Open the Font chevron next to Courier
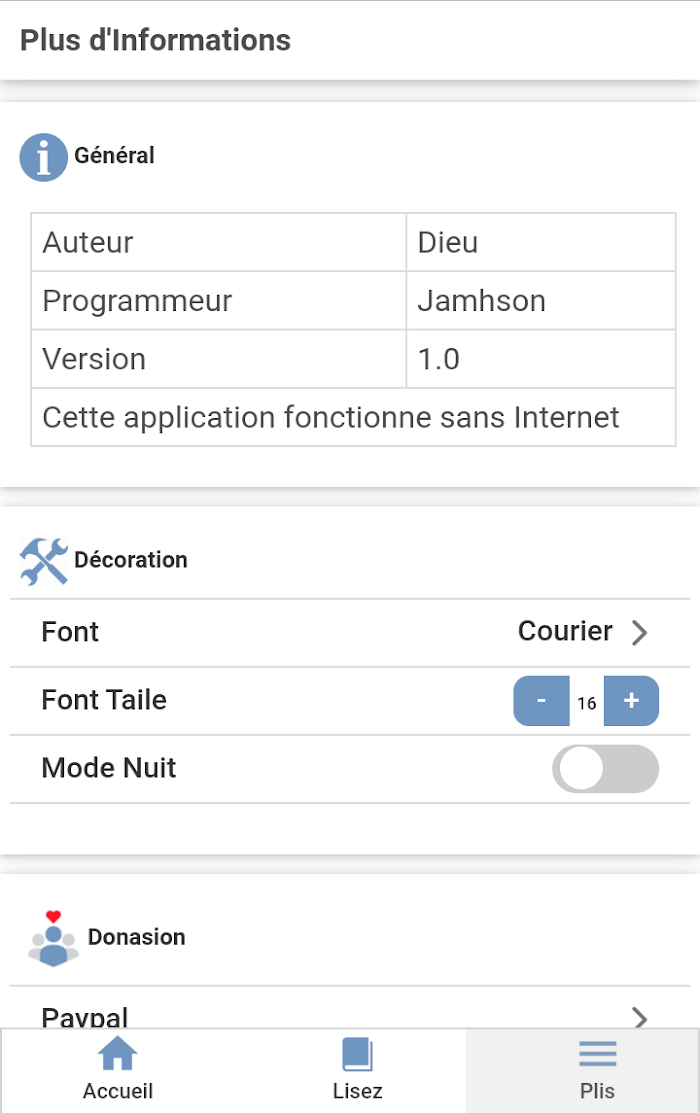 [640, 632]
